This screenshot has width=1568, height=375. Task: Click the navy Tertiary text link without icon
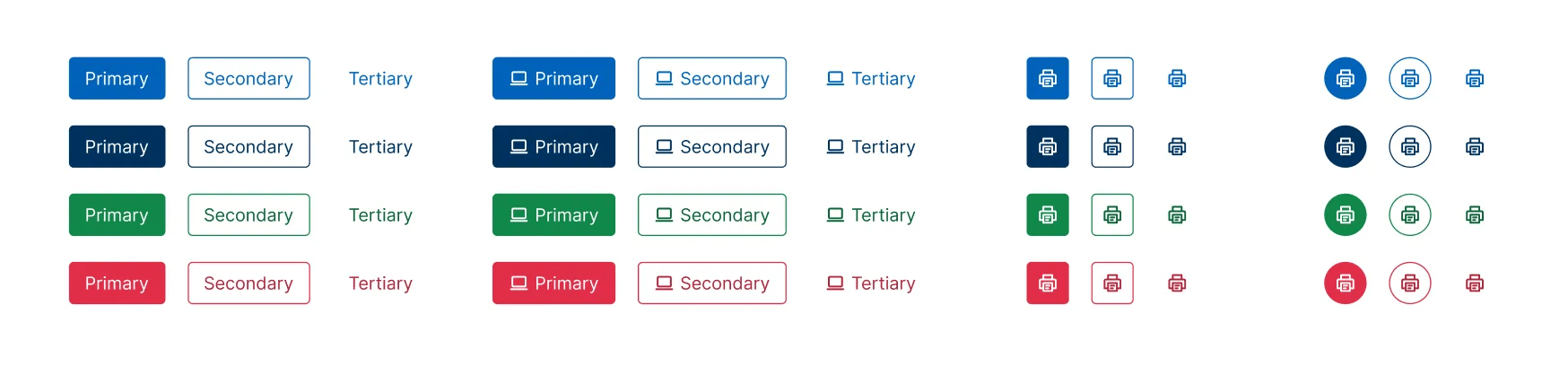pos(380,146)
